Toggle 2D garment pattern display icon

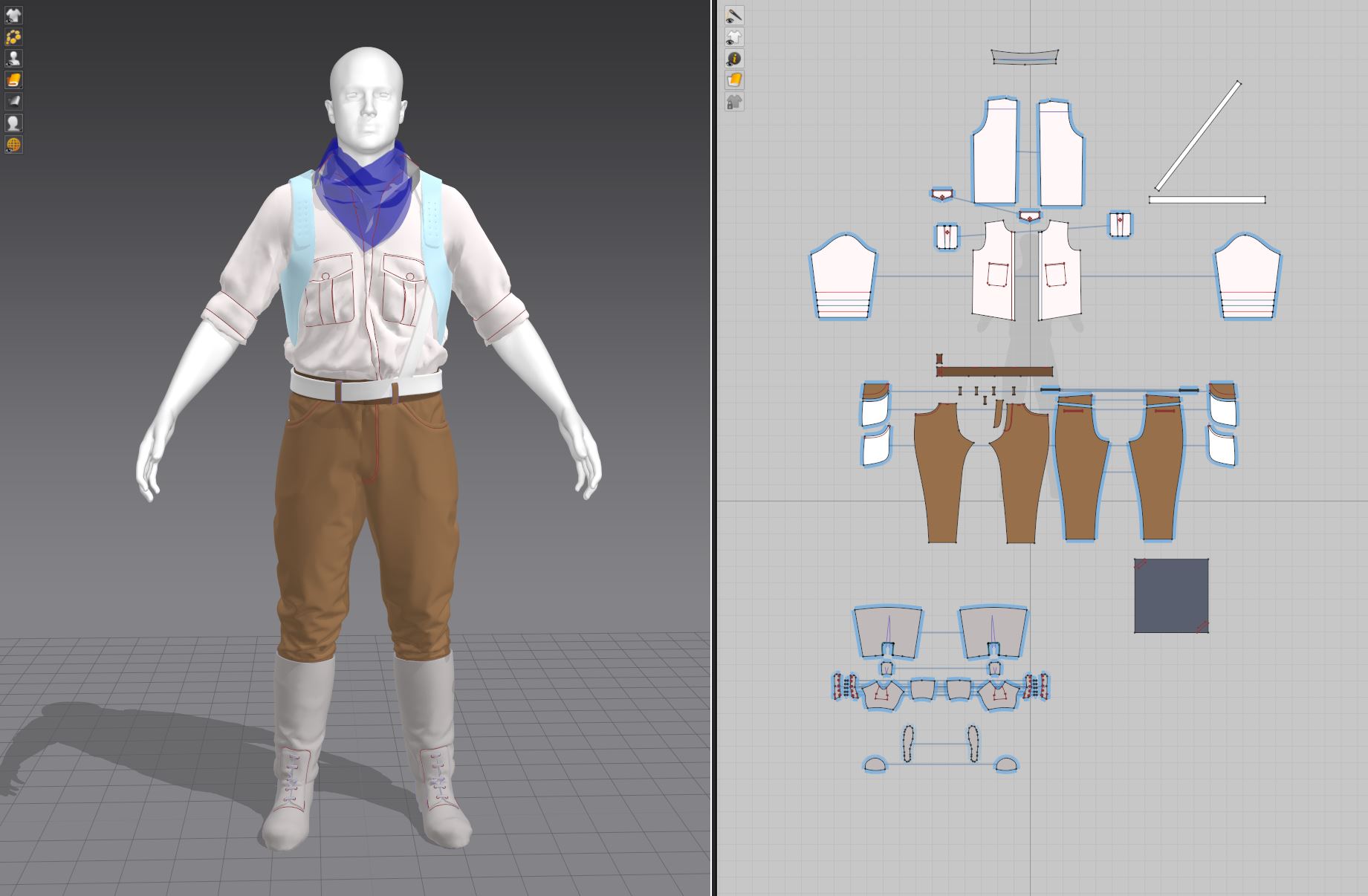click(733, 36)
